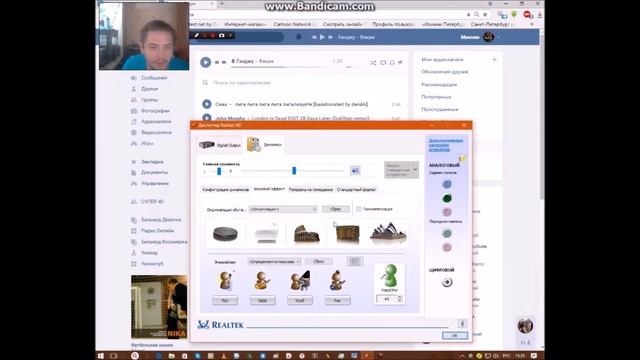
Task: Open the Windows taskbar search icon
Action: [135, 356]
